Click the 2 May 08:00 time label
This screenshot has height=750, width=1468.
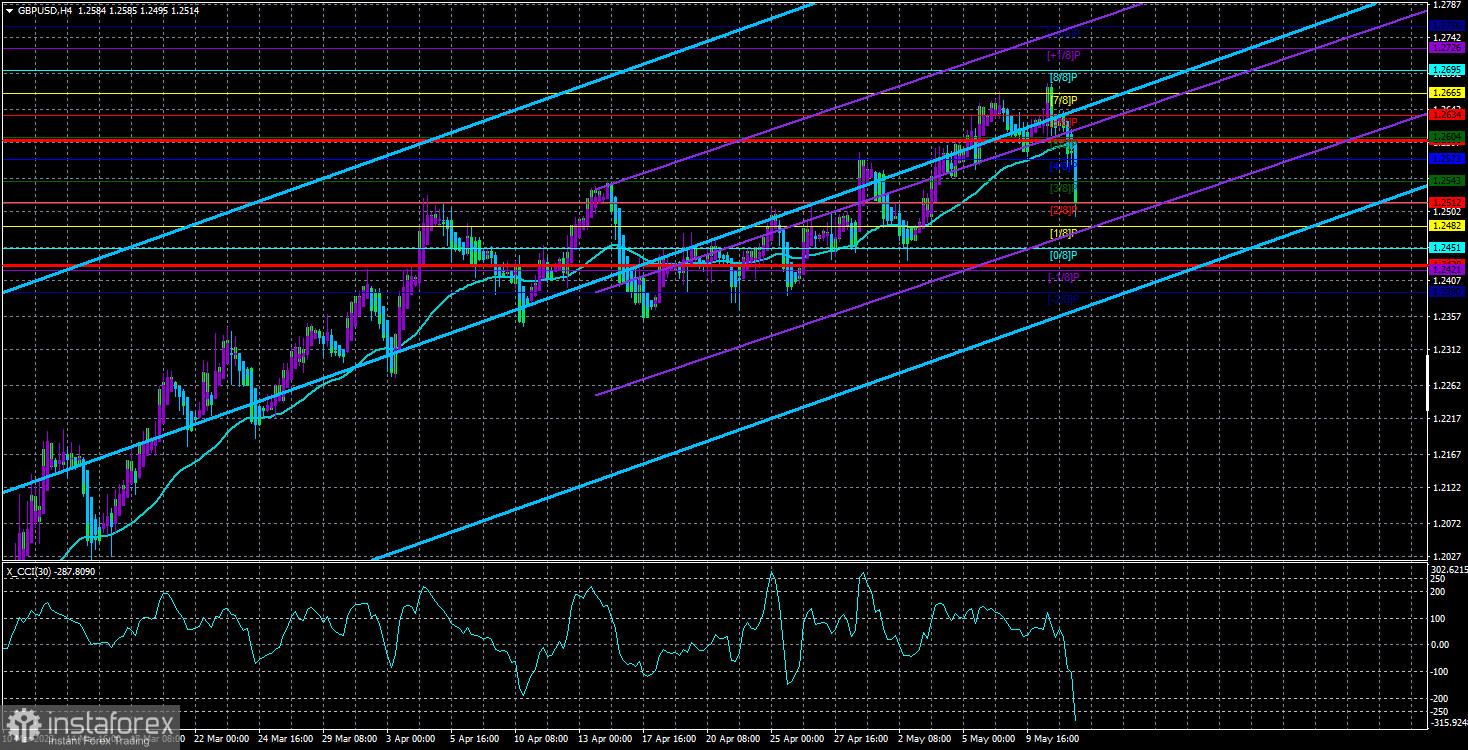point(924,740)
